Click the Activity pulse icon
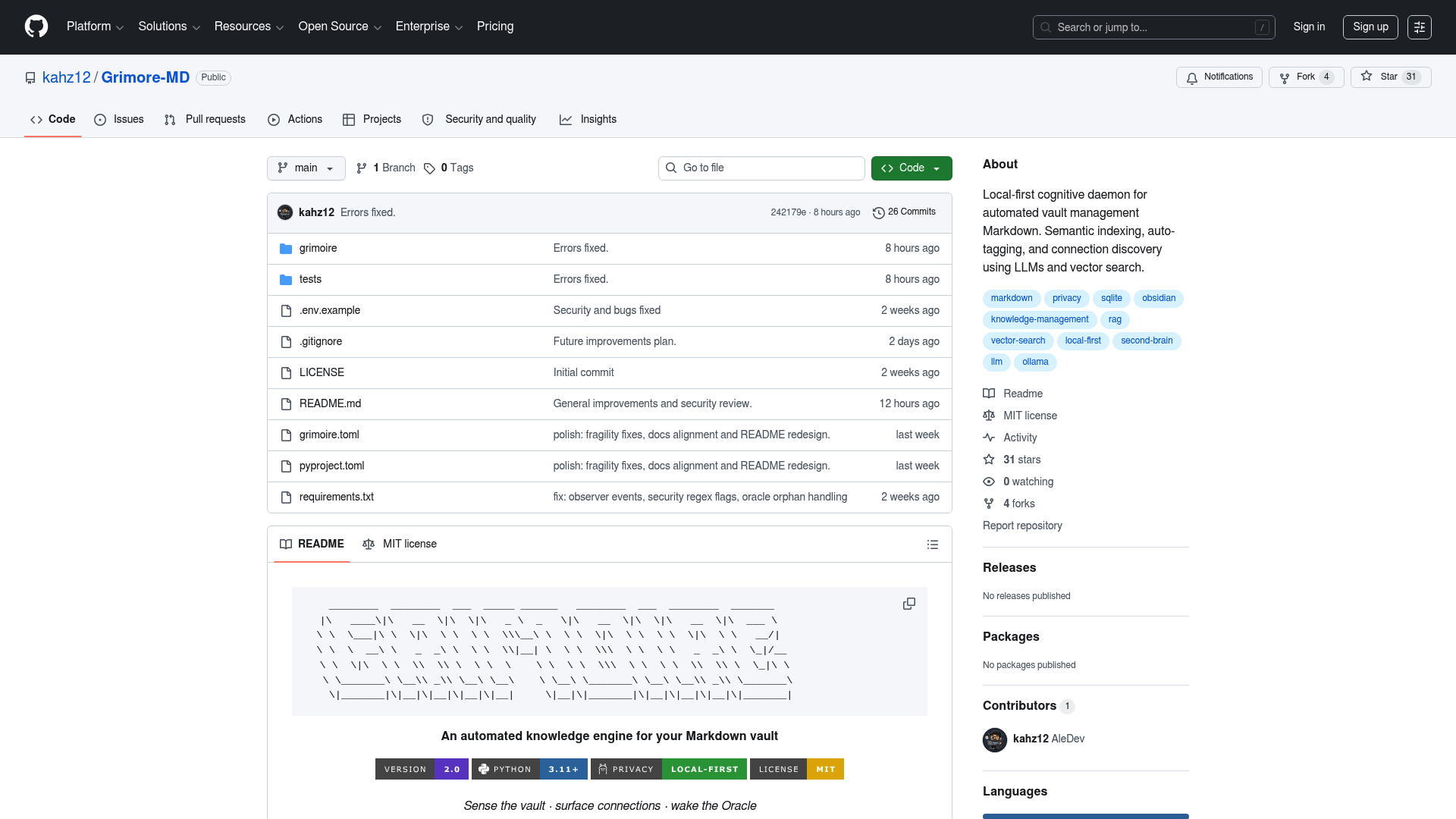This screenshot has width=1456, height=819. click(x=989, y=437)
